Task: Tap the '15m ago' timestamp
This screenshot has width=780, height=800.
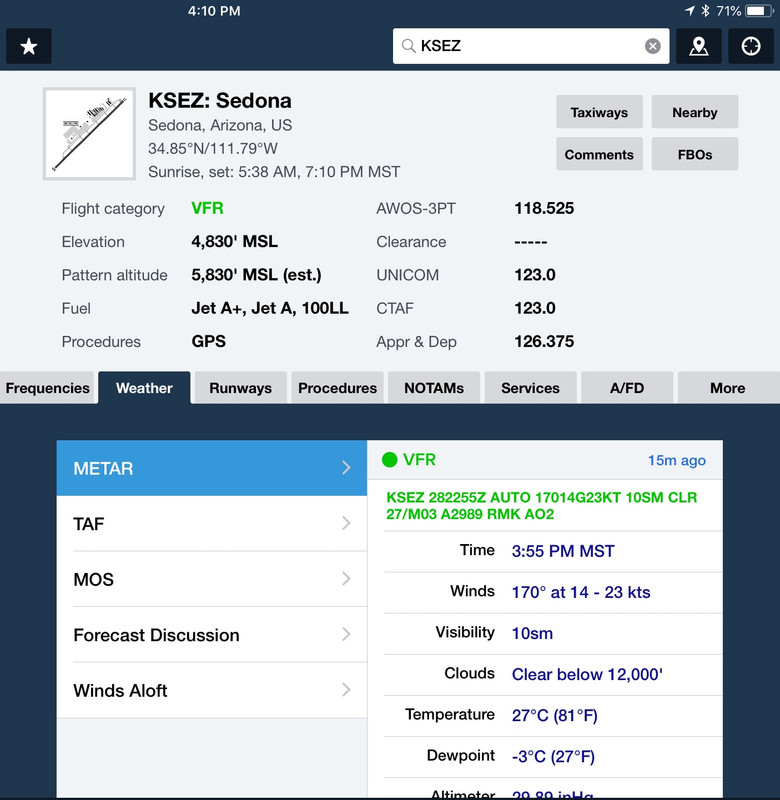Action: click(x=676, y=460)
